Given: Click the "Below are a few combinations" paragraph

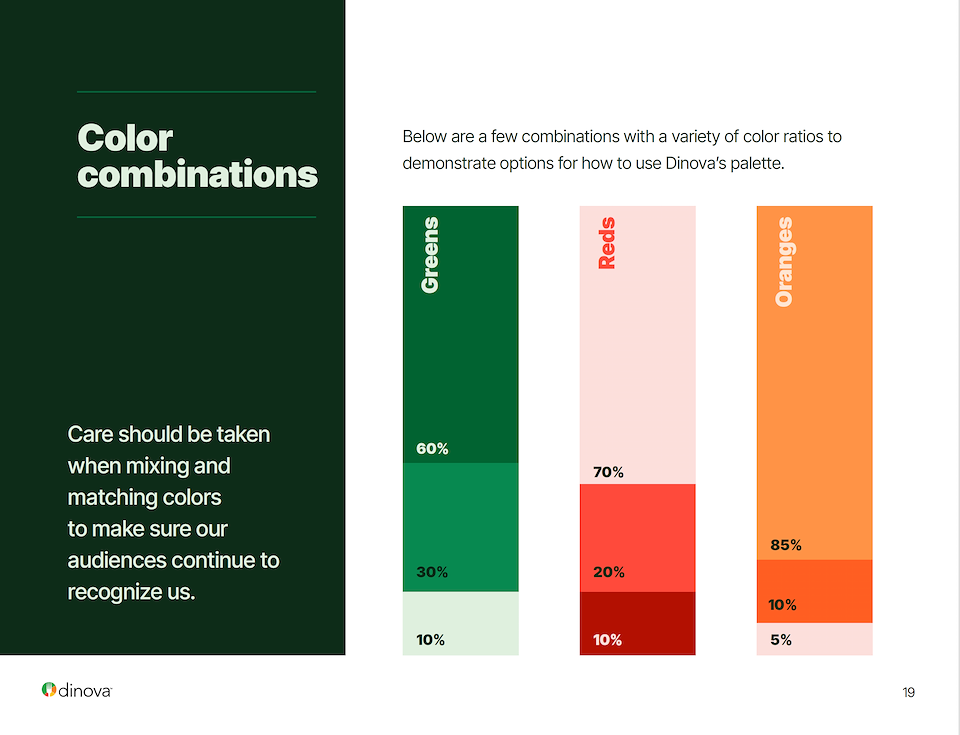Looking at the screenshot, I should [x=629, y=150].
